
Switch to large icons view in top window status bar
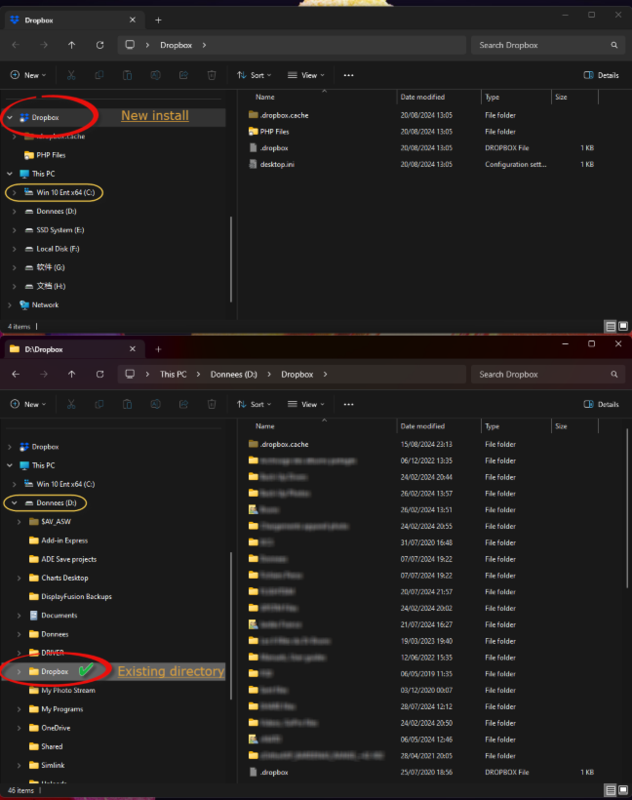coord(623,326)
